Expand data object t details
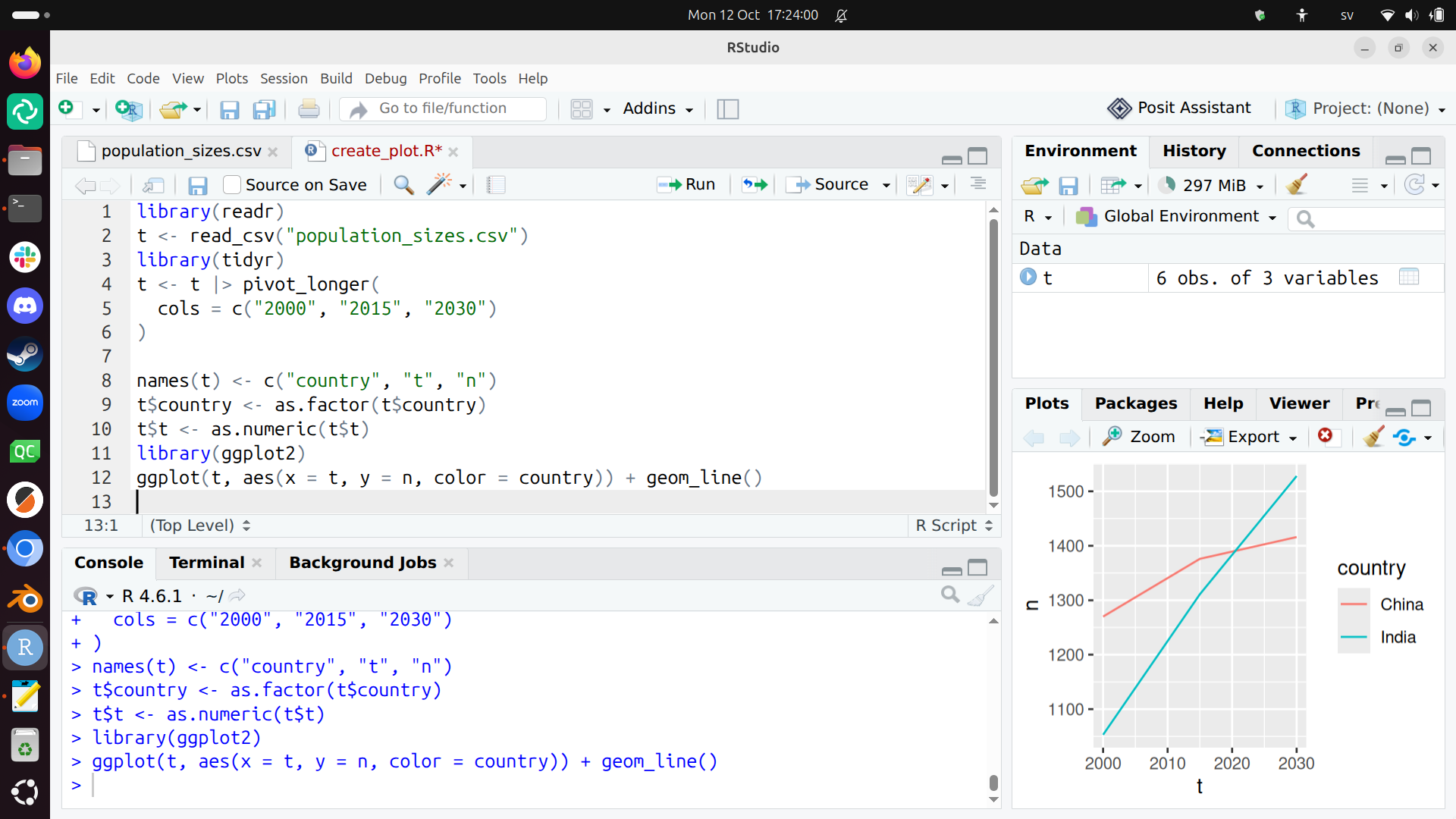The width and height of the screenshot is (1456, 819). [1028, 277]
